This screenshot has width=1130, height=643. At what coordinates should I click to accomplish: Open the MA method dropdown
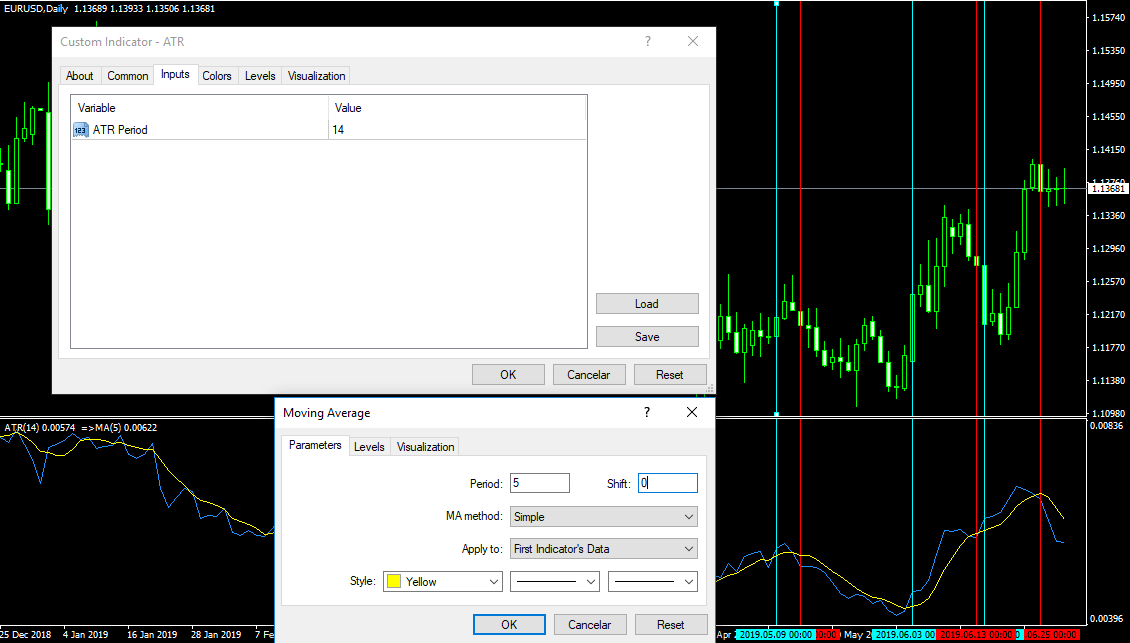pos(603,517)
